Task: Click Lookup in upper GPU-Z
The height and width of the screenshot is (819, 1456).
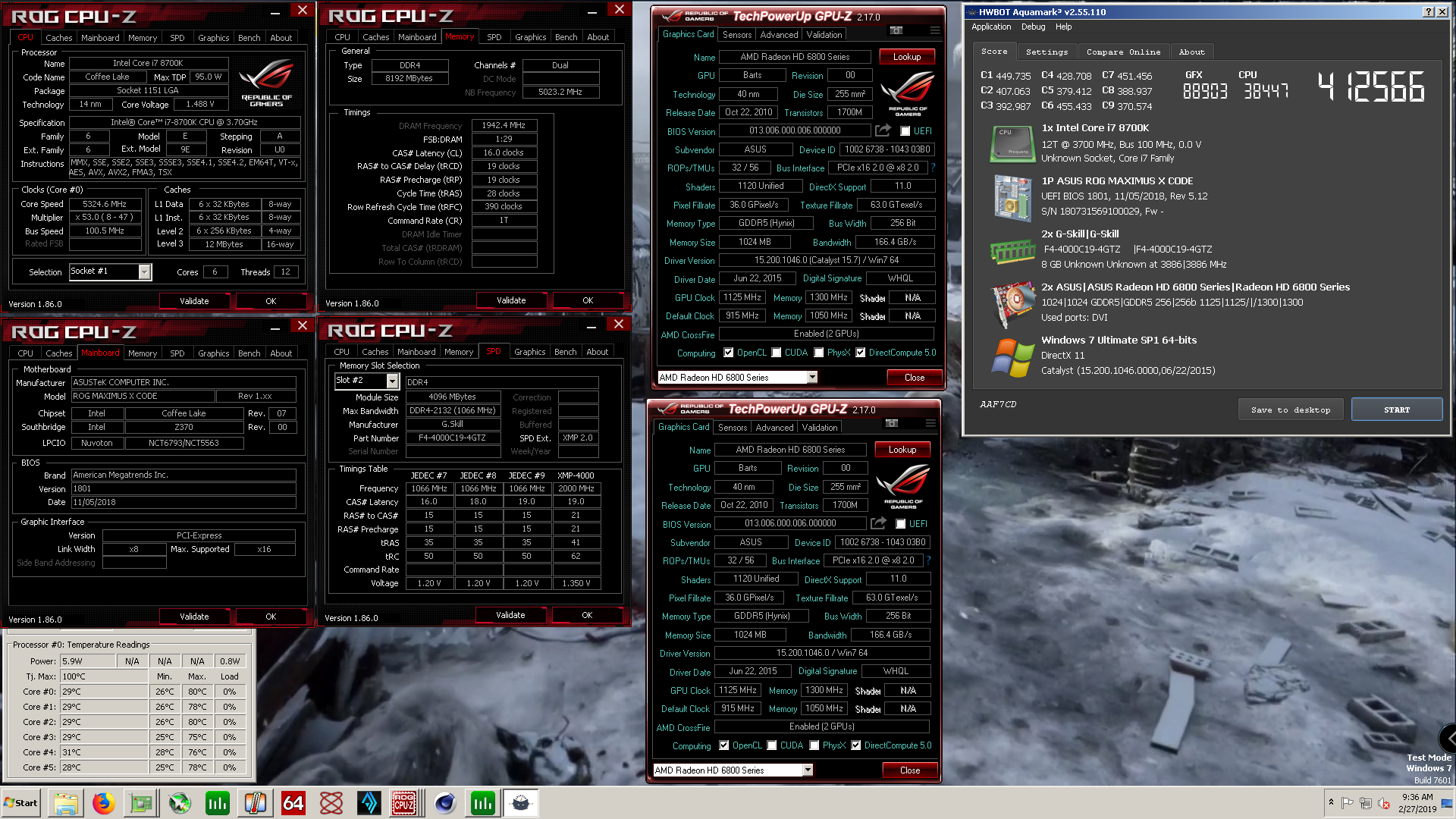Action: [x=907, y=57]
